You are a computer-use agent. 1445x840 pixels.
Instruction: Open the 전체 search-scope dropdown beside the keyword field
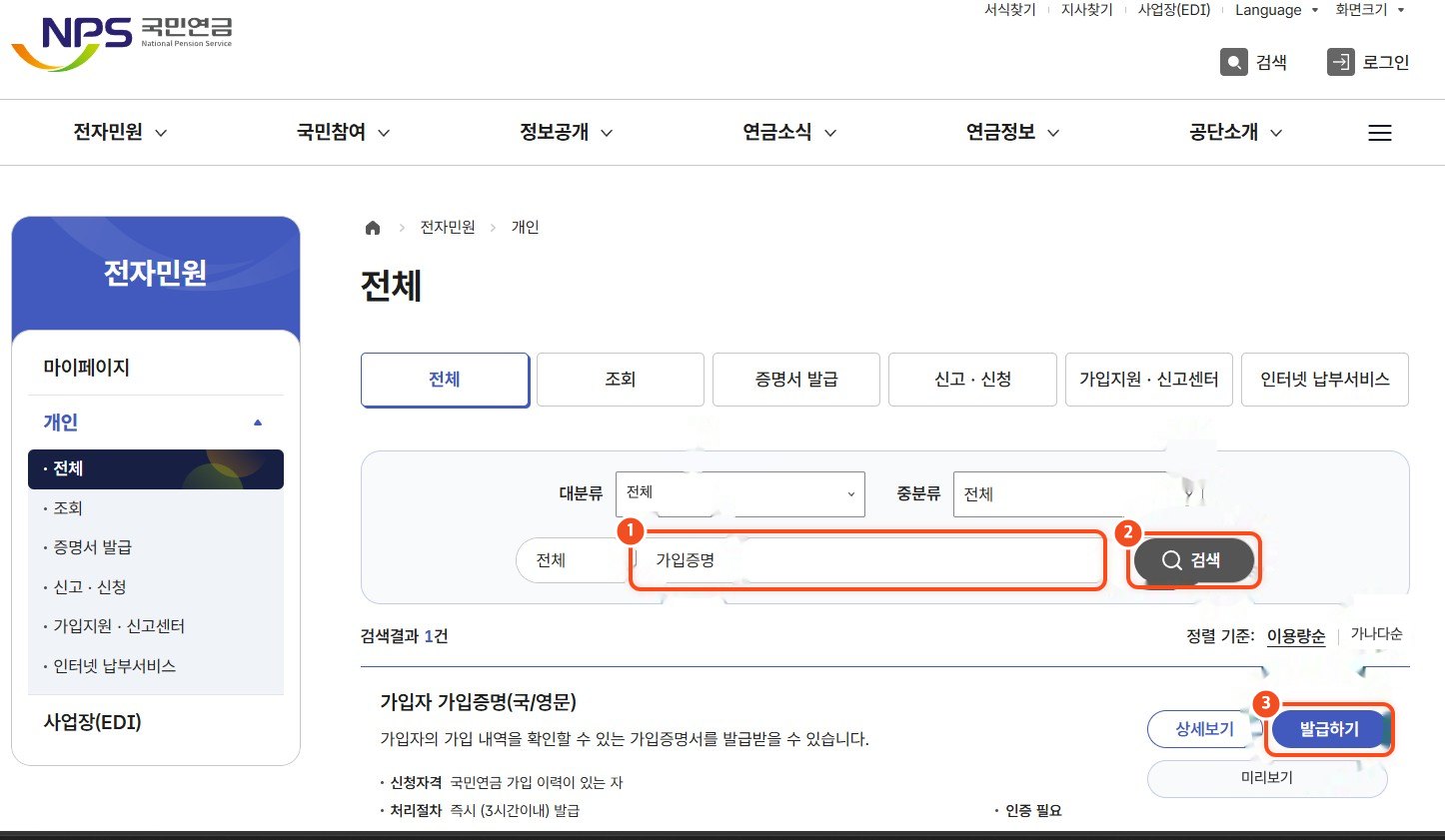(572, 559)
